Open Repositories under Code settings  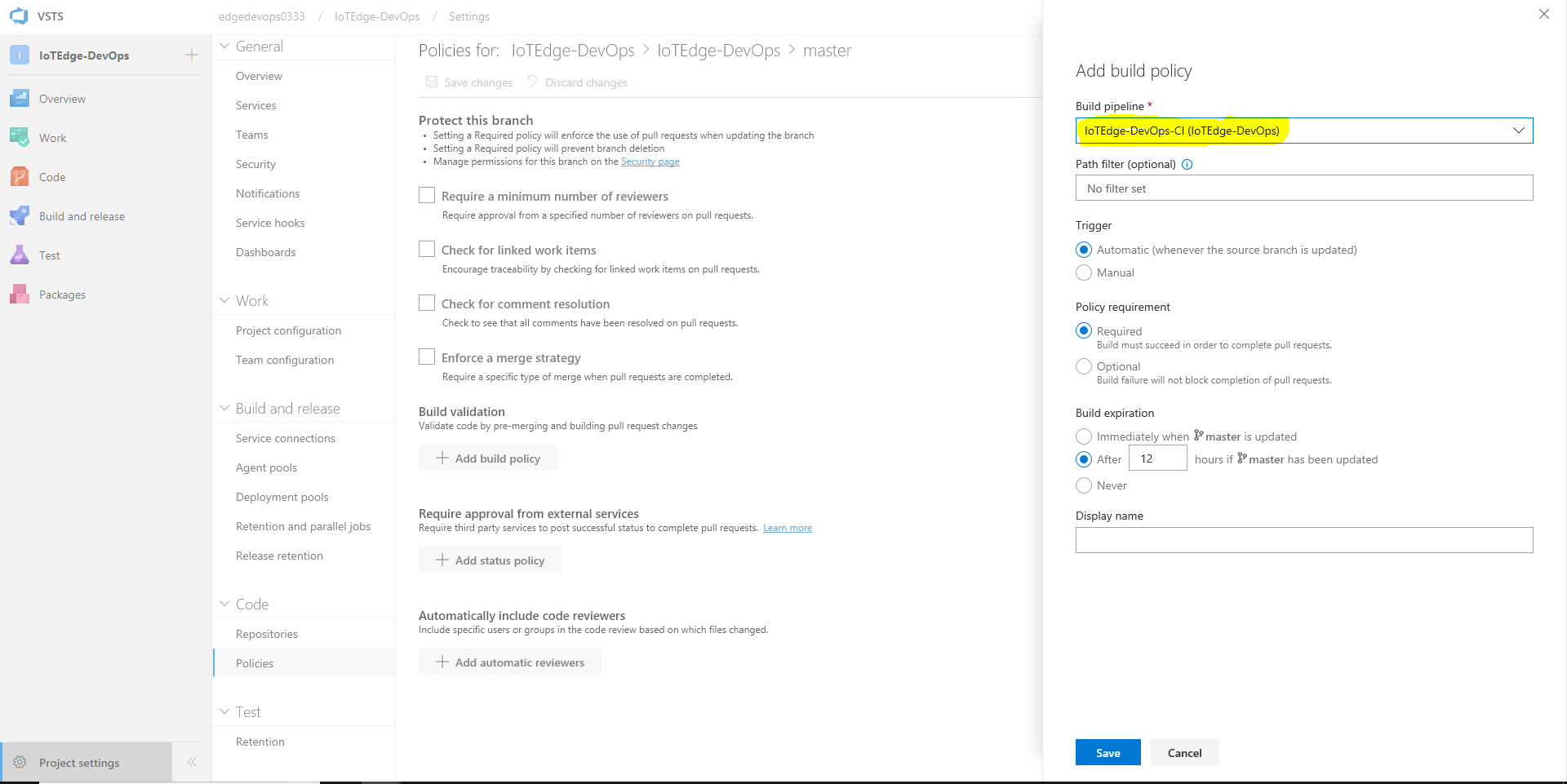pos(267,634)
